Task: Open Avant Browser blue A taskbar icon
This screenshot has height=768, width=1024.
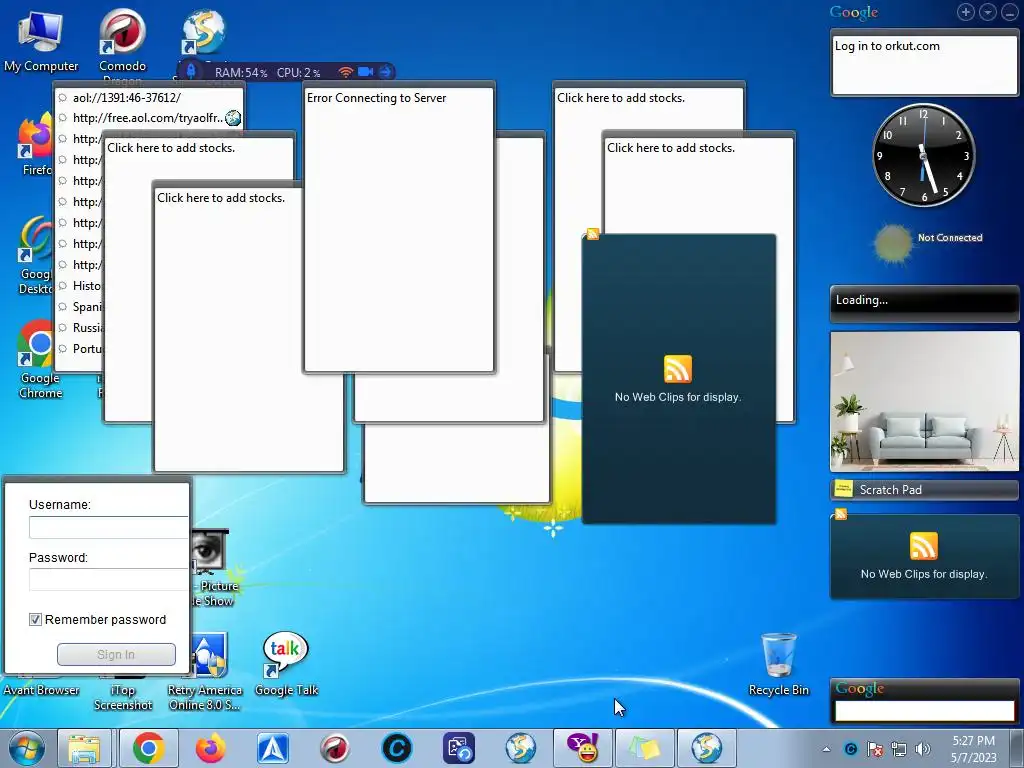Action: [273, 748]
